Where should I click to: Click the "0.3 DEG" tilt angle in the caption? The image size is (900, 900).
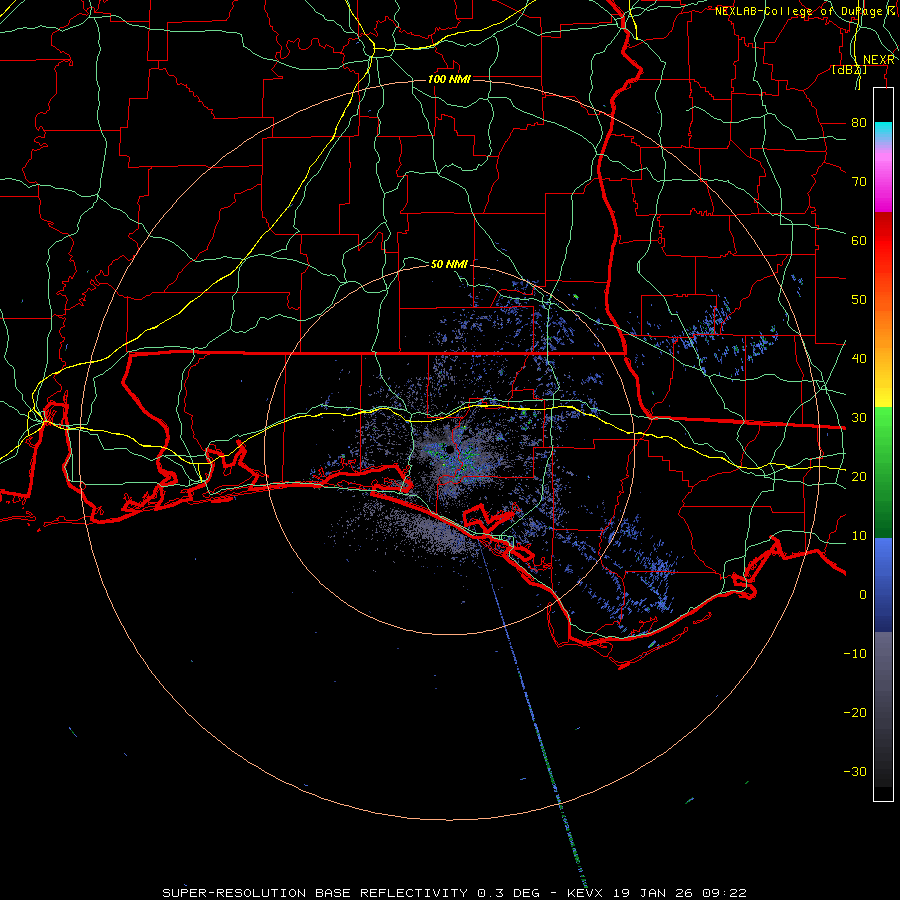(508, 893)
